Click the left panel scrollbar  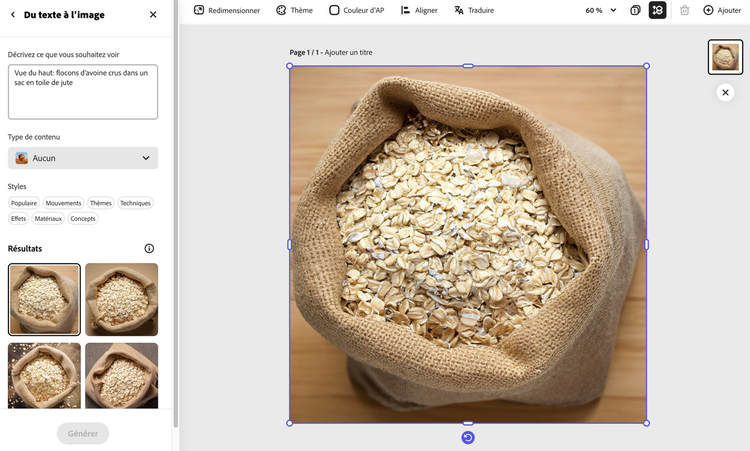click(x=176, y=215)
